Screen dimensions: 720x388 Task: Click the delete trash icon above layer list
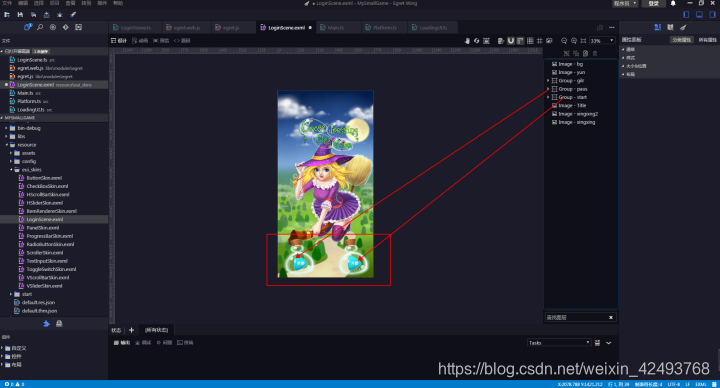pyautogui.click(x=595, y=53)
